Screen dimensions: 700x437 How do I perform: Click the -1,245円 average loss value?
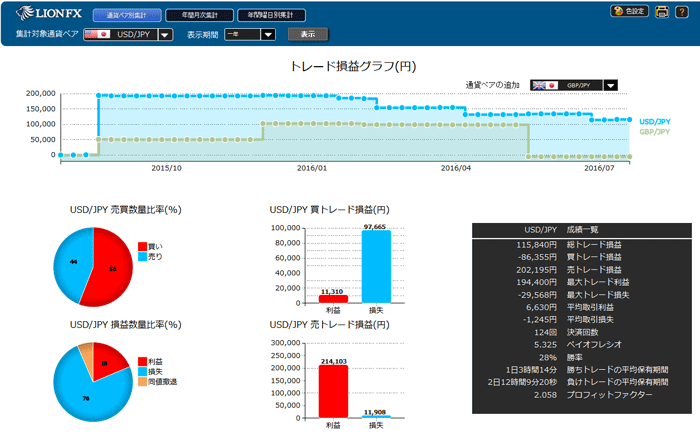pyautogui.click(x=539, y=320)
